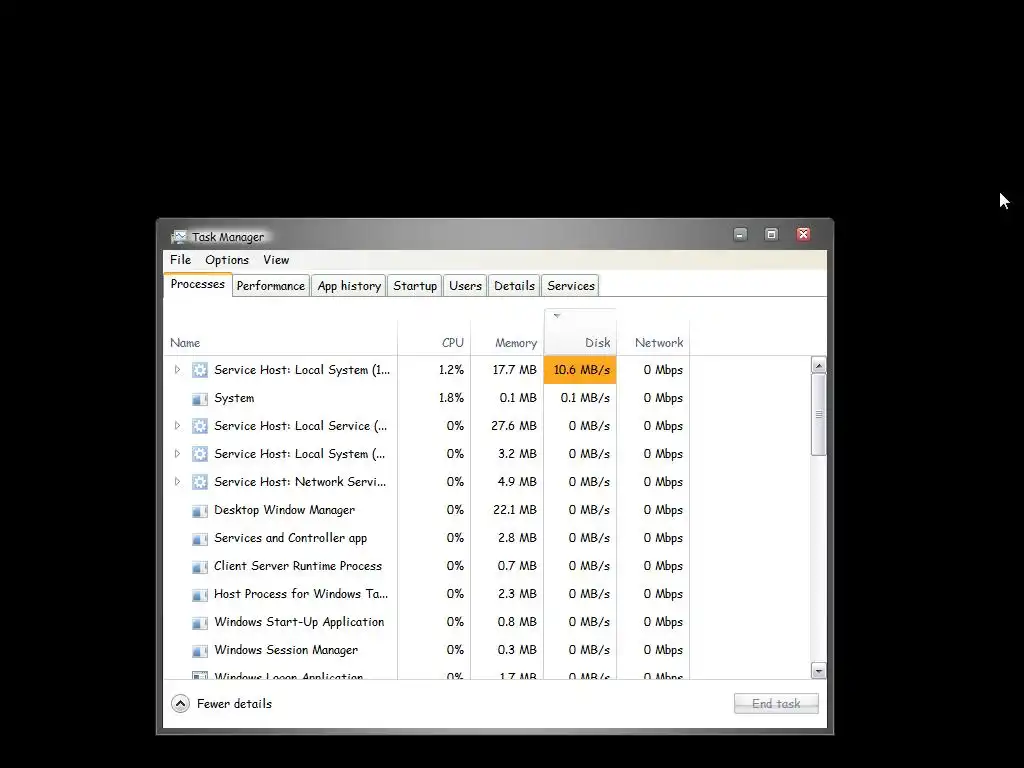Click gear icon of Service Host: Local System 3.2 MB row

[200, 454]
